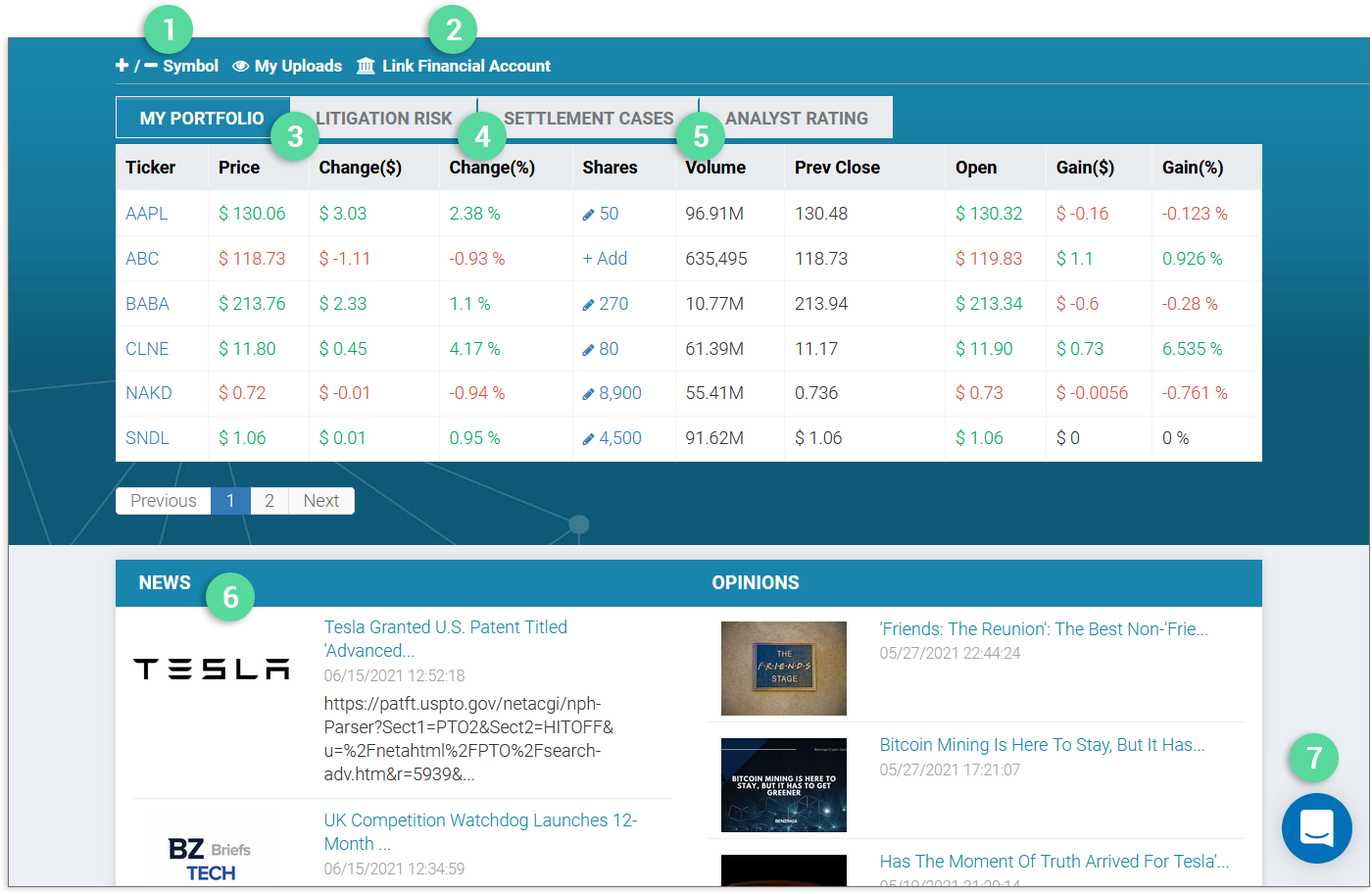
Task: Click the bank icon for Link Financial Account
Action: (366, 66)
